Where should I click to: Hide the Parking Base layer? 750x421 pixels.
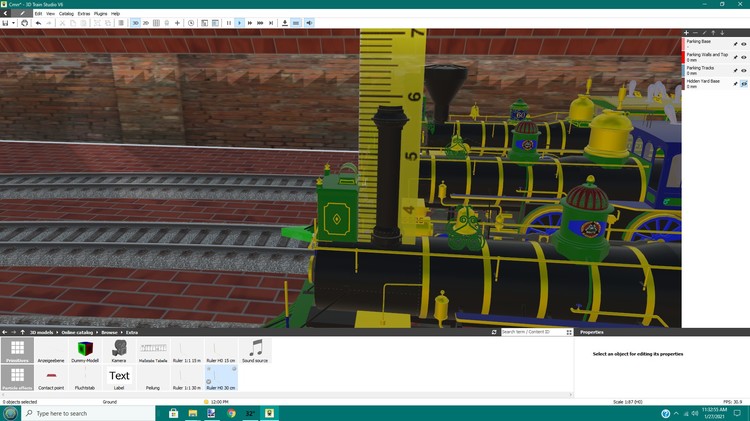(x=744, y=43)
